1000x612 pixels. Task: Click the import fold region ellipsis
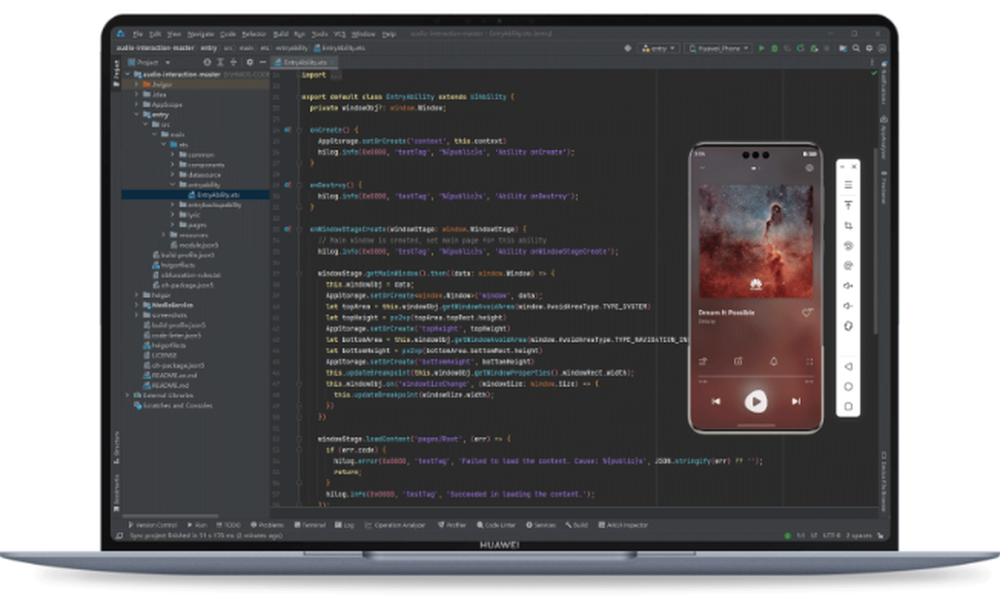336,75
